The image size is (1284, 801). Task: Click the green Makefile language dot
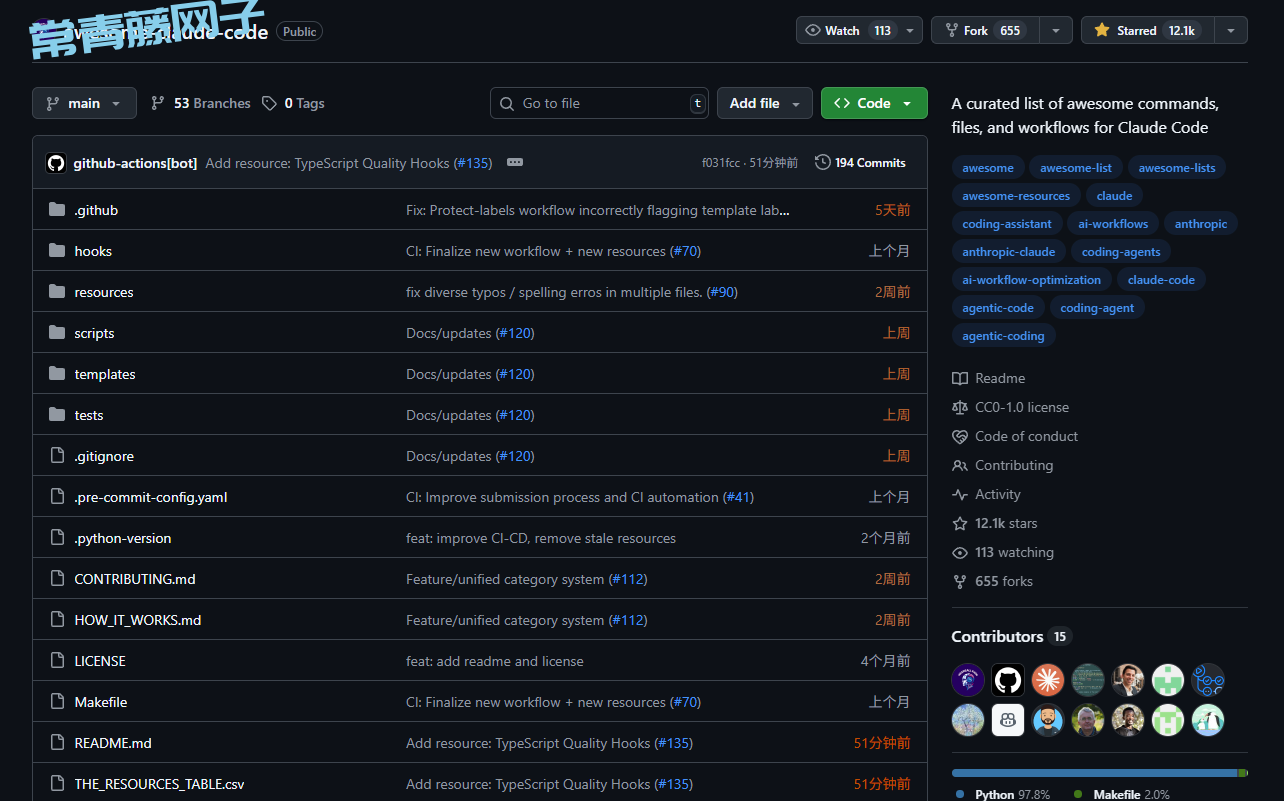tap(1078, 794)
